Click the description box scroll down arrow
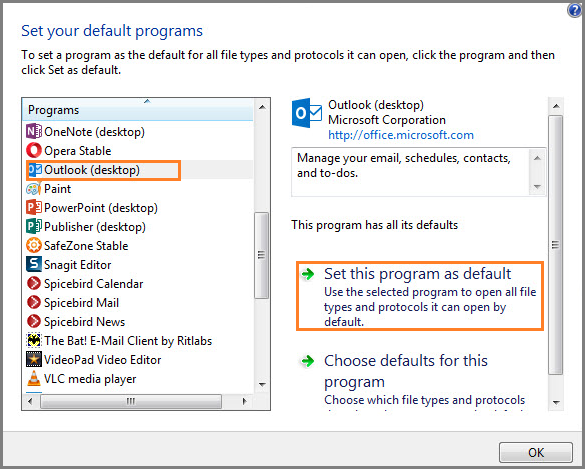 pos(537,187)
